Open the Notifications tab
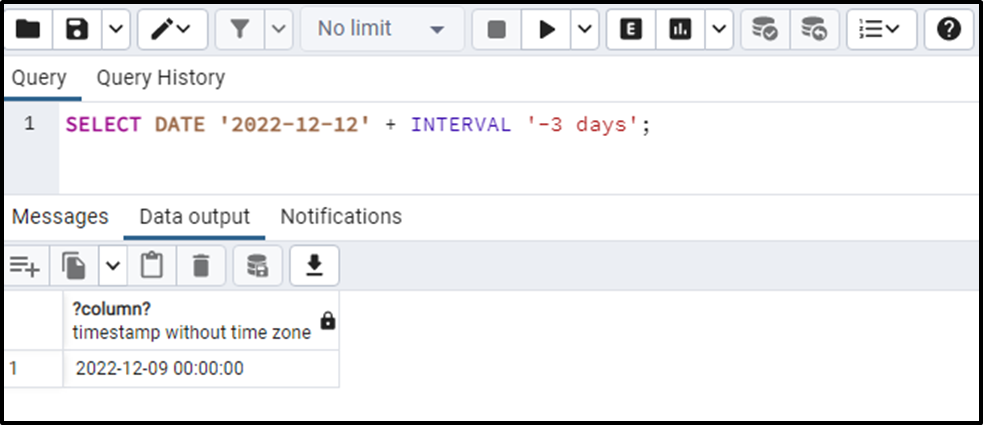Screen dimensions: 983x425 pyautogui.click(x=341, y=216)
